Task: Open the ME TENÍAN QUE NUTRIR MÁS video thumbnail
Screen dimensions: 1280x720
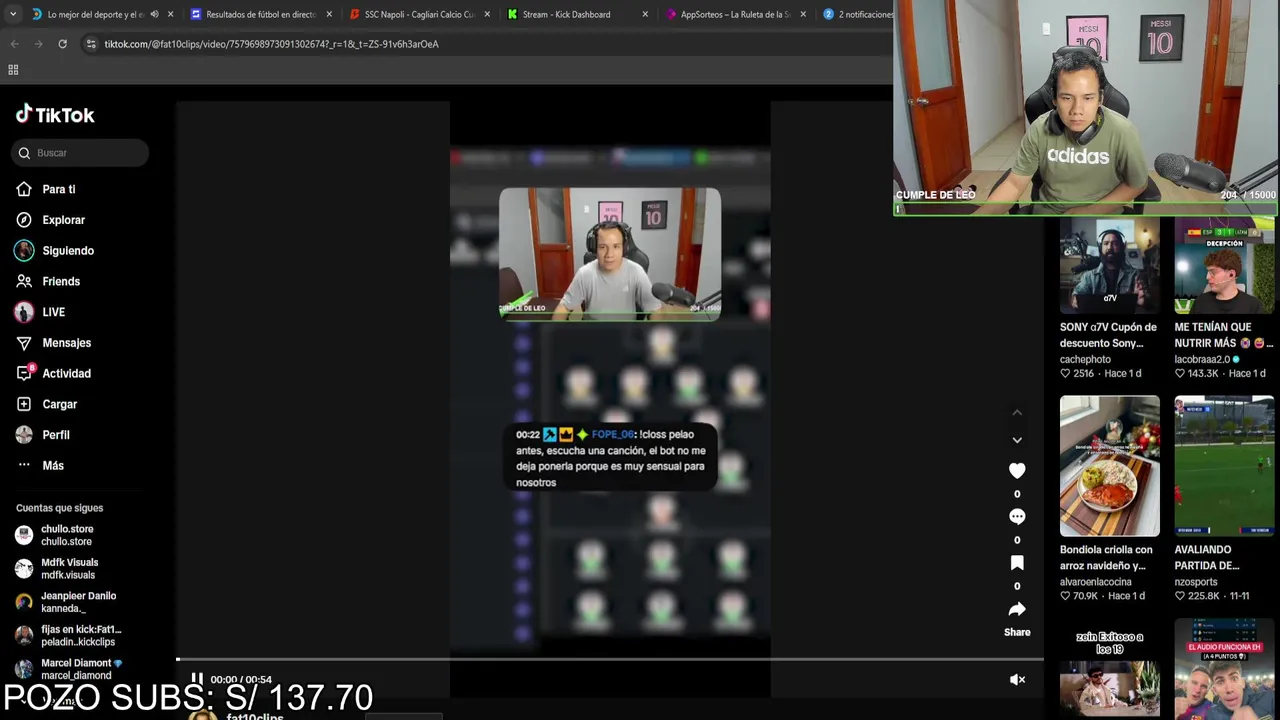Action: (x=1224, y=265)
